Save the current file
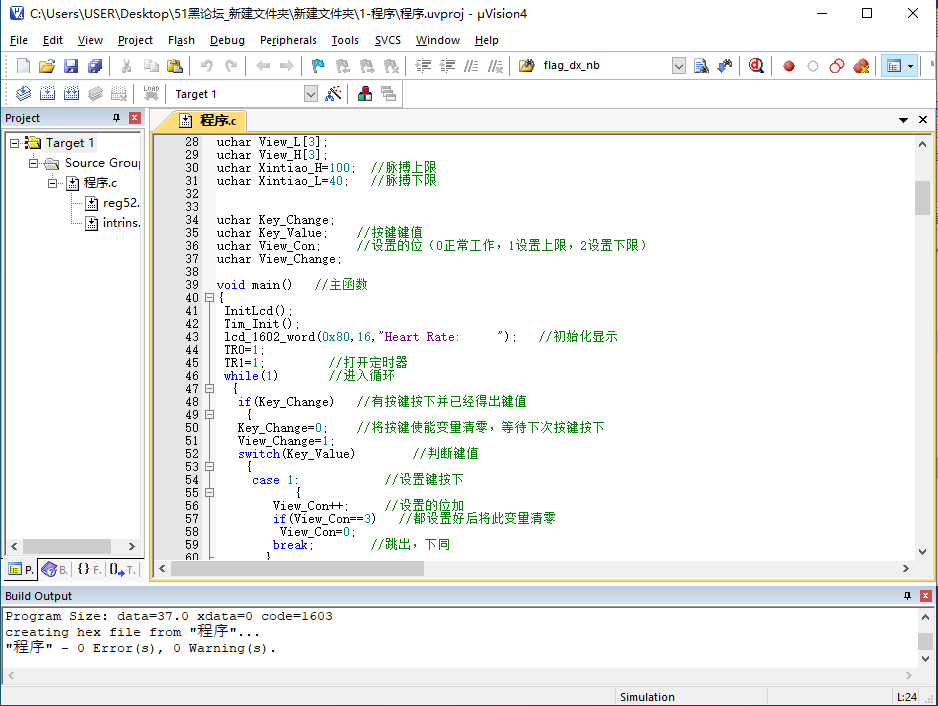938x706 pixels. pos(71,66)
